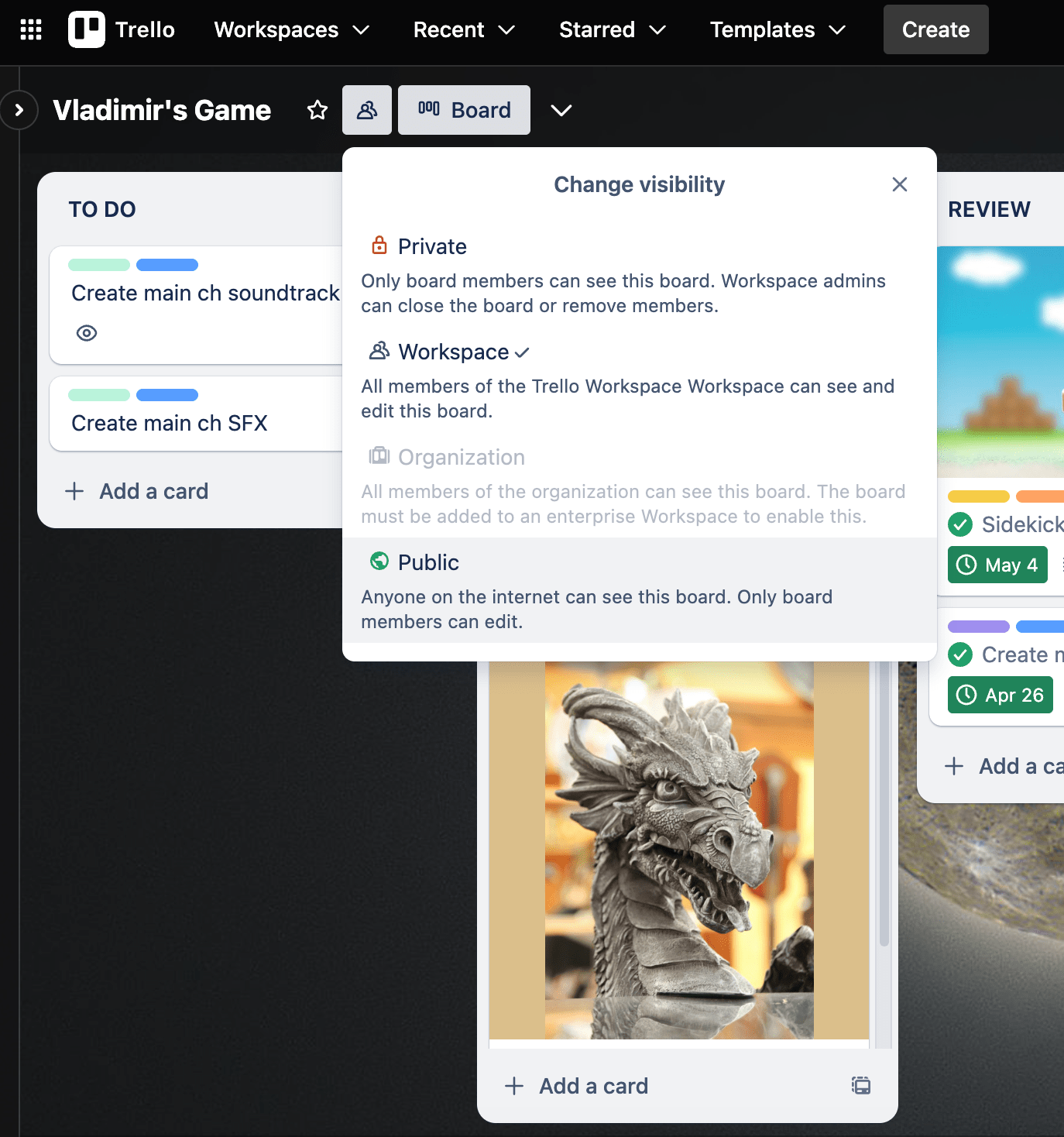Viewport: 1064px width, 1137px height.
Task: Expand views chevron next to Board
Action: coord(561,110)
